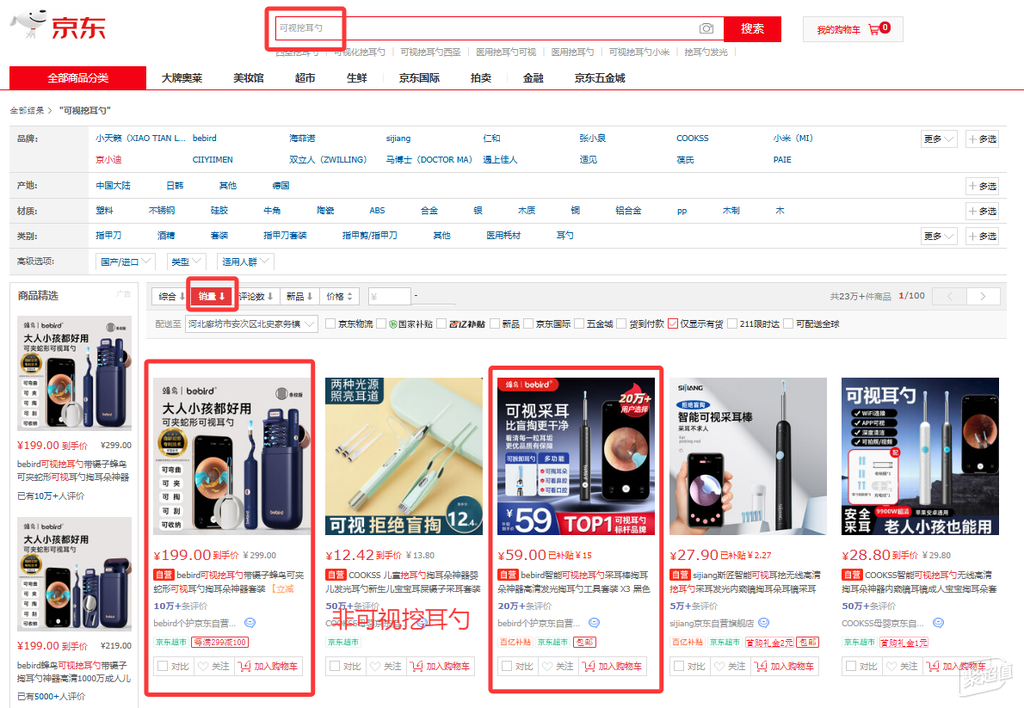1024x708 pixels.
Task: Go to 美妆馆 in the navigation
Action: tap(249, 78)
